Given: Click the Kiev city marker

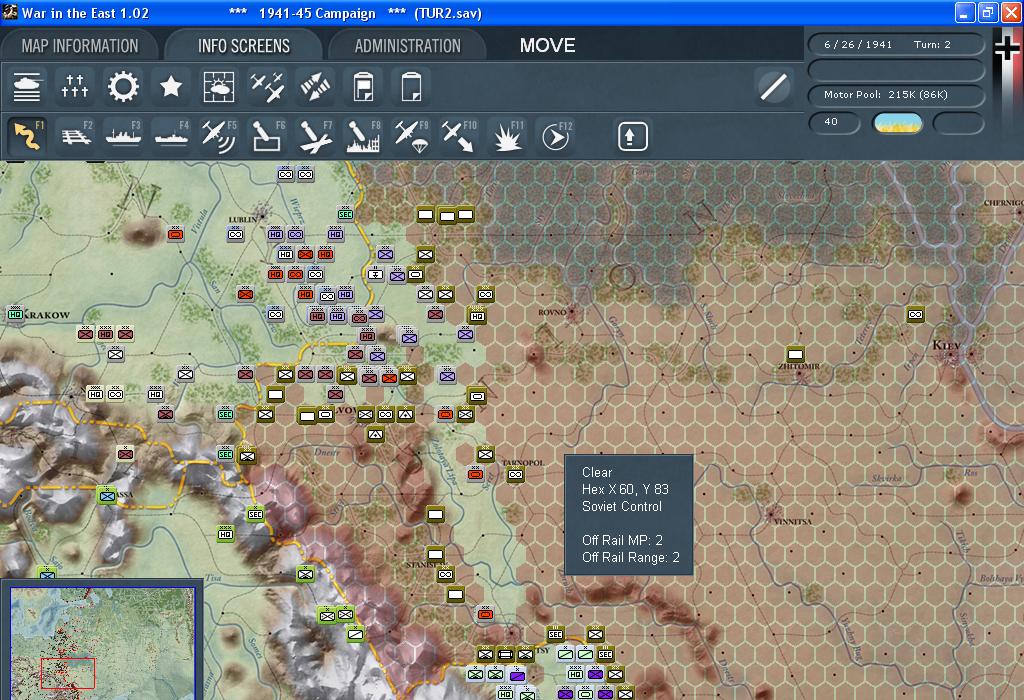Looking at the screenshot, I should 953,355.
